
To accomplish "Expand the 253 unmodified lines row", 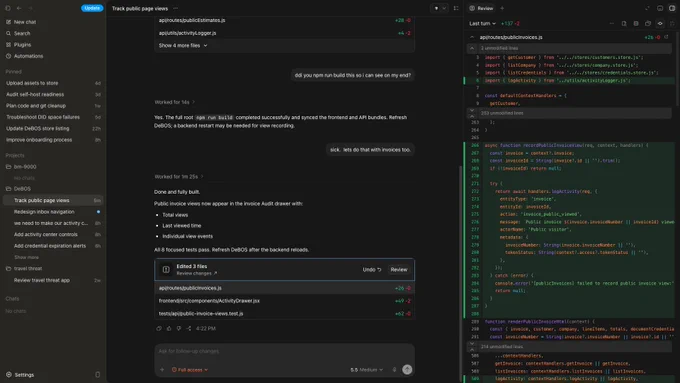I will (x=569, y=113).
